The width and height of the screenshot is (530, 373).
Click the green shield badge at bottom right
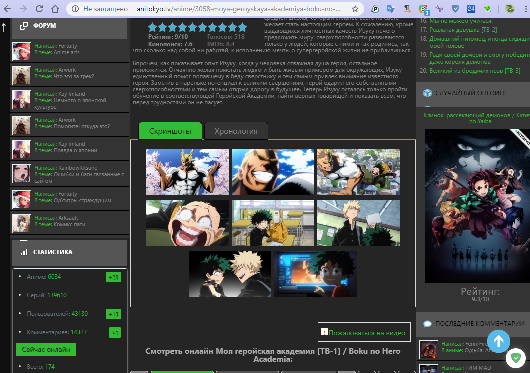click(515, 358)
